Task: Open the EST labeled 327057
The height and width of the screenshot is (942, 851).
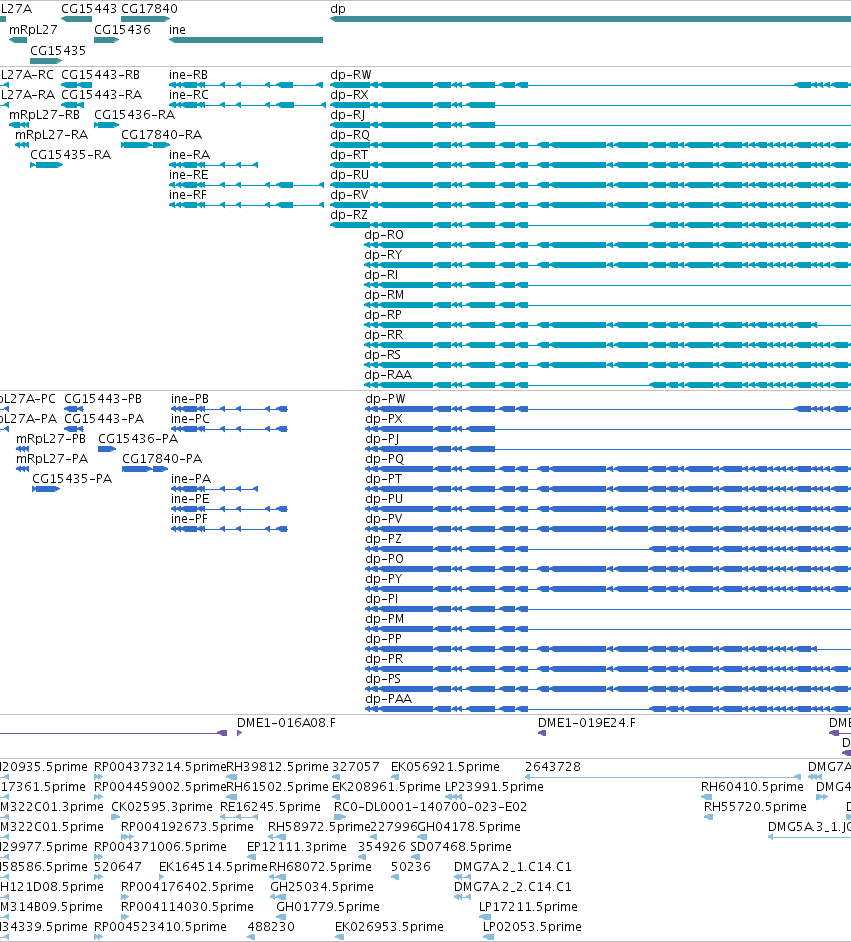Action: point(356,767)
